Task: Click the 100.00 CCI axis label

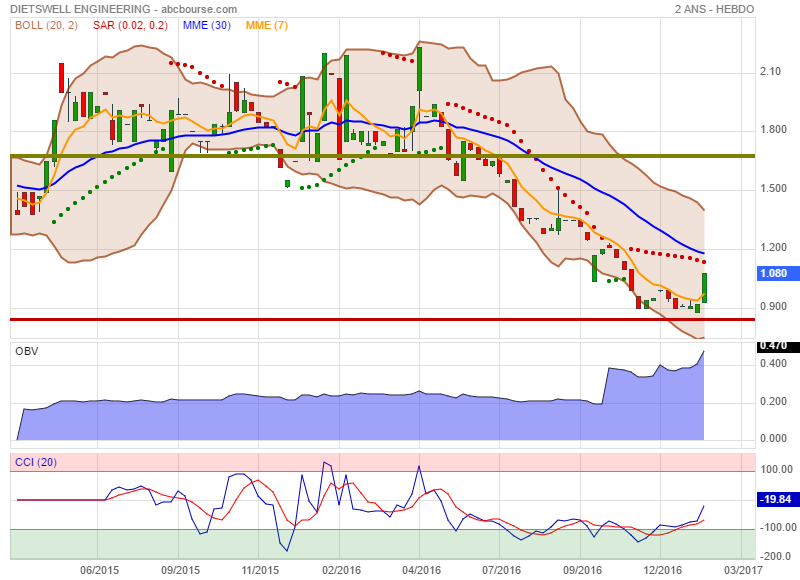Action: (x=776, y=469)
